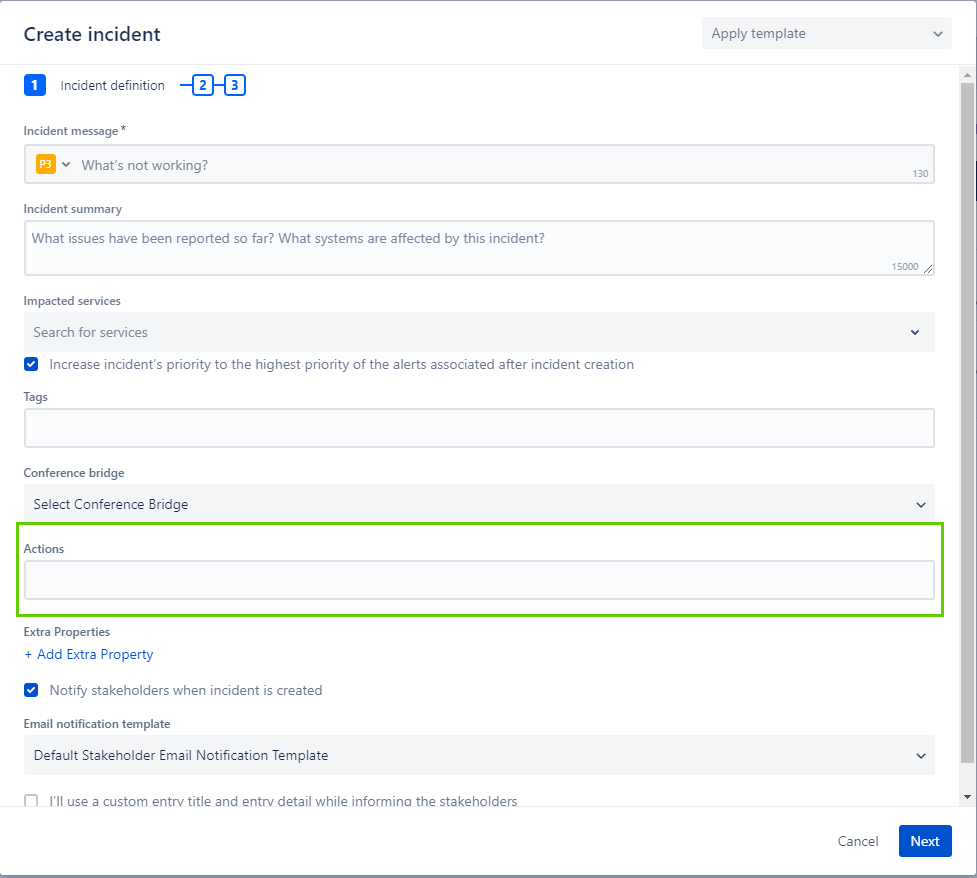977x878 pixels.
Task: Uncheck increase incident's priority checkbox
Action: tap(31, 364)
